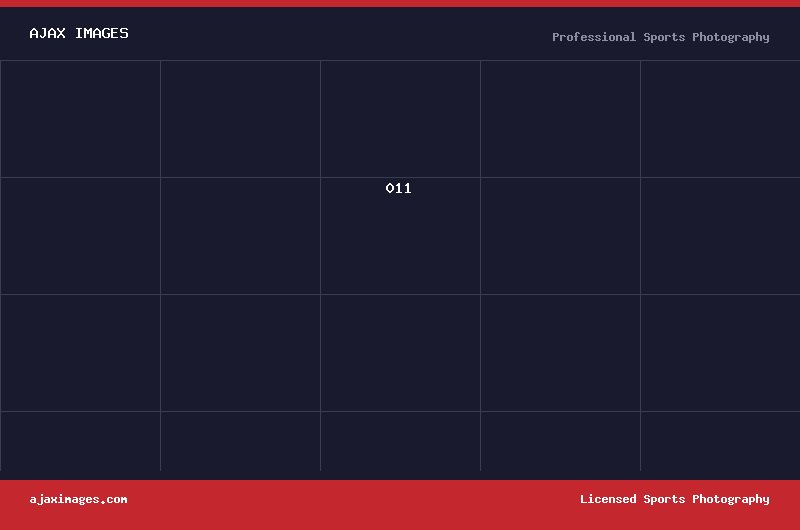Select the 011 counter label
This screenshot has height=530, width=800.
click(398, 188)
